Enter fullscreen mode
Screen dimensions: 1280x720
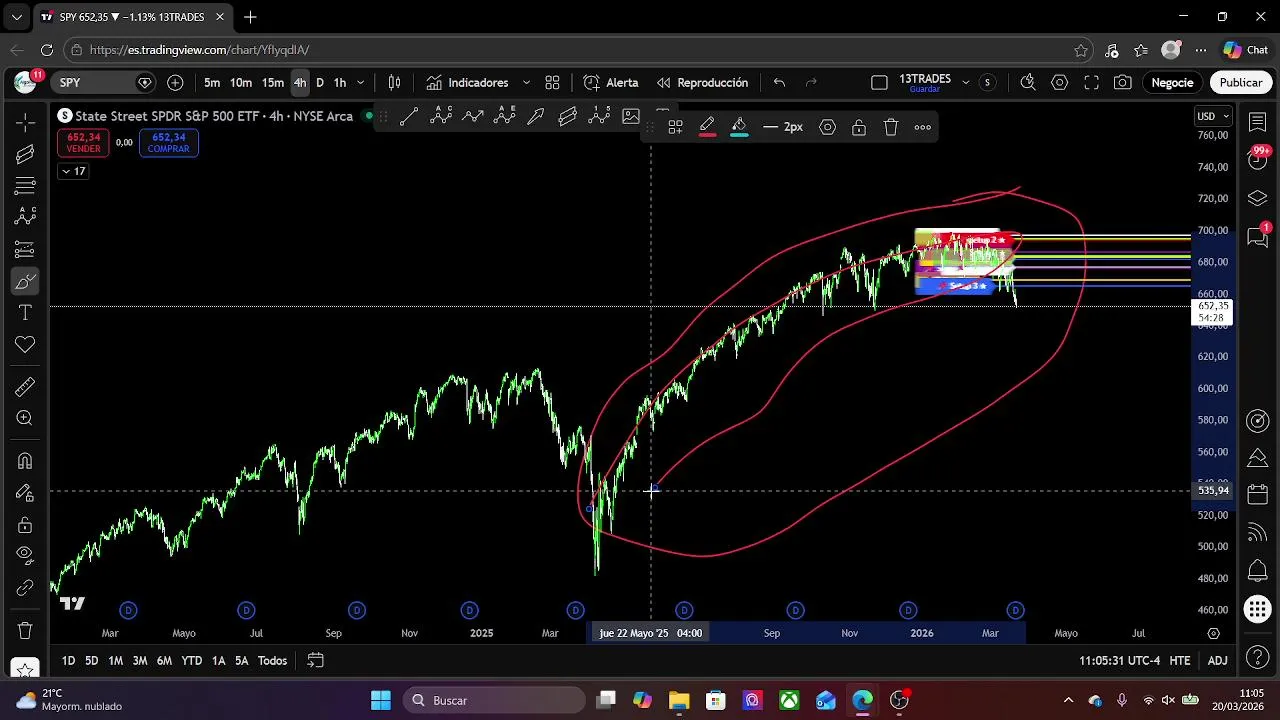[1091, 83]
